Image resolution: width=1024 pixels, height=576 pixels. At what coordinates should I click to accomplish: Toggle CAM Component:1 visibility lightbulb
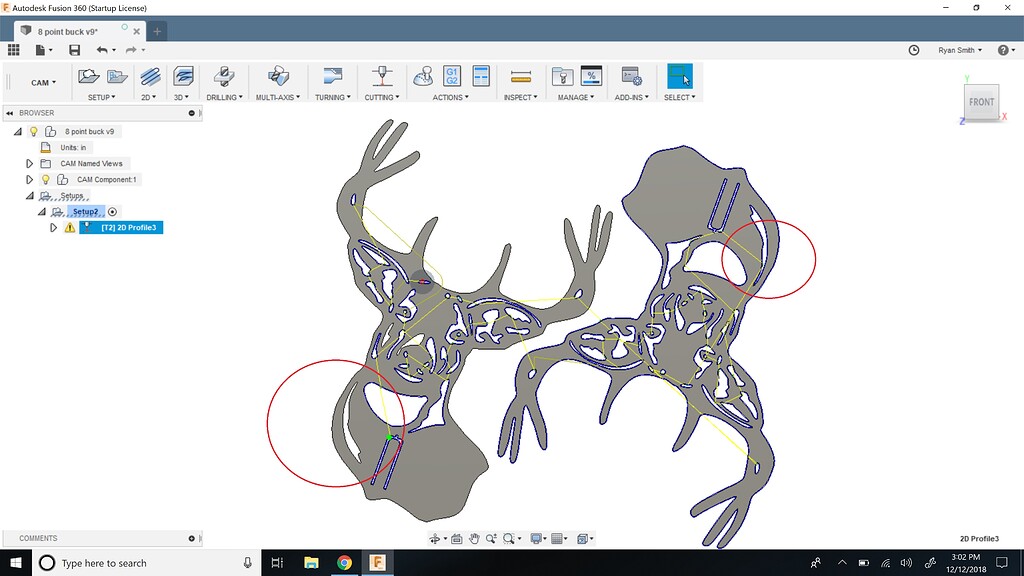click(x=46, y=179)
